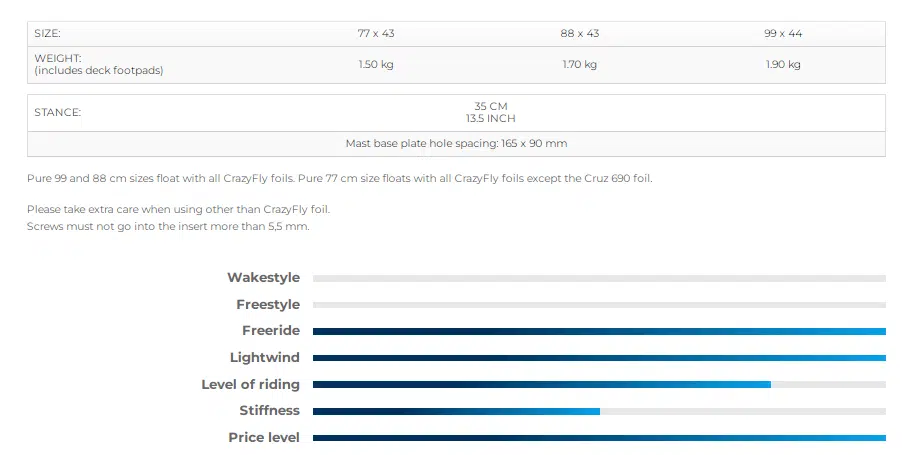Click the WEIGHT row label

[x=58, y=59]
